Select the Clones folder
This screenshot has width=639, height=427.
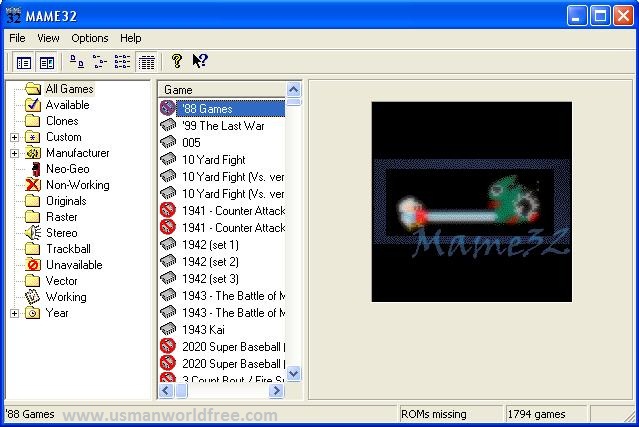(62, 121)
